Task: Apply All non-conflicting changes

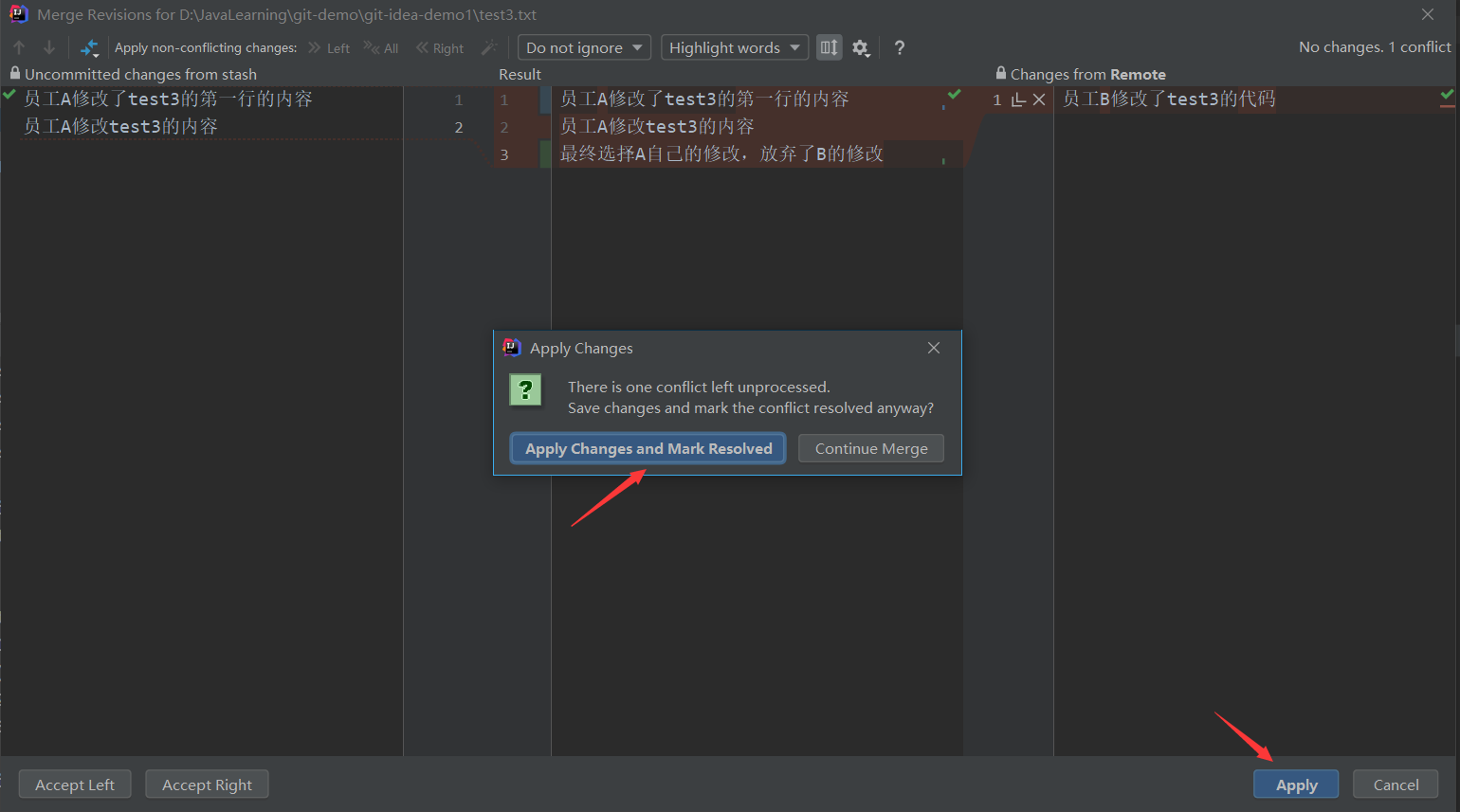Action: tap(381, 48)
